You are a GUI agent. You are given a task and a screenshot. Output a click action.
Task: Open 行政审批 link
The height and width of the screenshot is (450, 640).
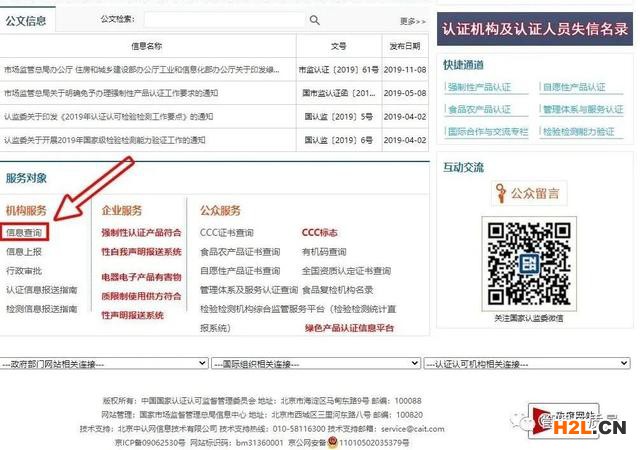(25, 271)
